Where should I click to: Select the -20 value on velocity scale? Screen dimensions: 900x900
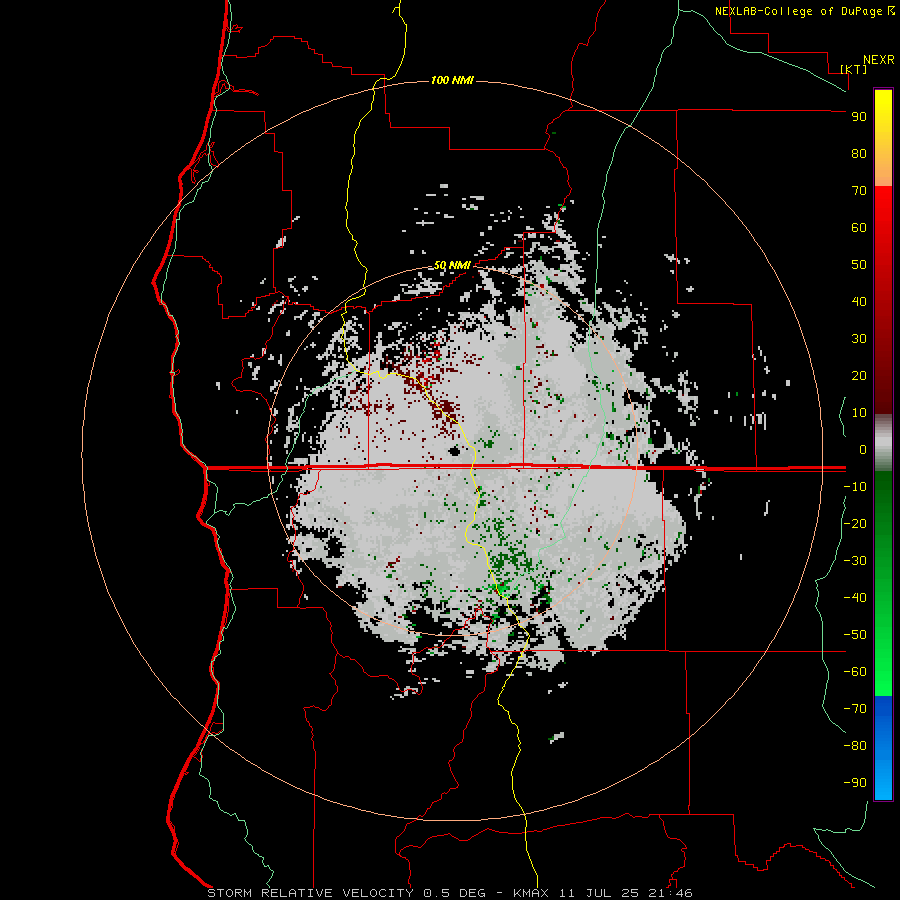coord(855,523)
